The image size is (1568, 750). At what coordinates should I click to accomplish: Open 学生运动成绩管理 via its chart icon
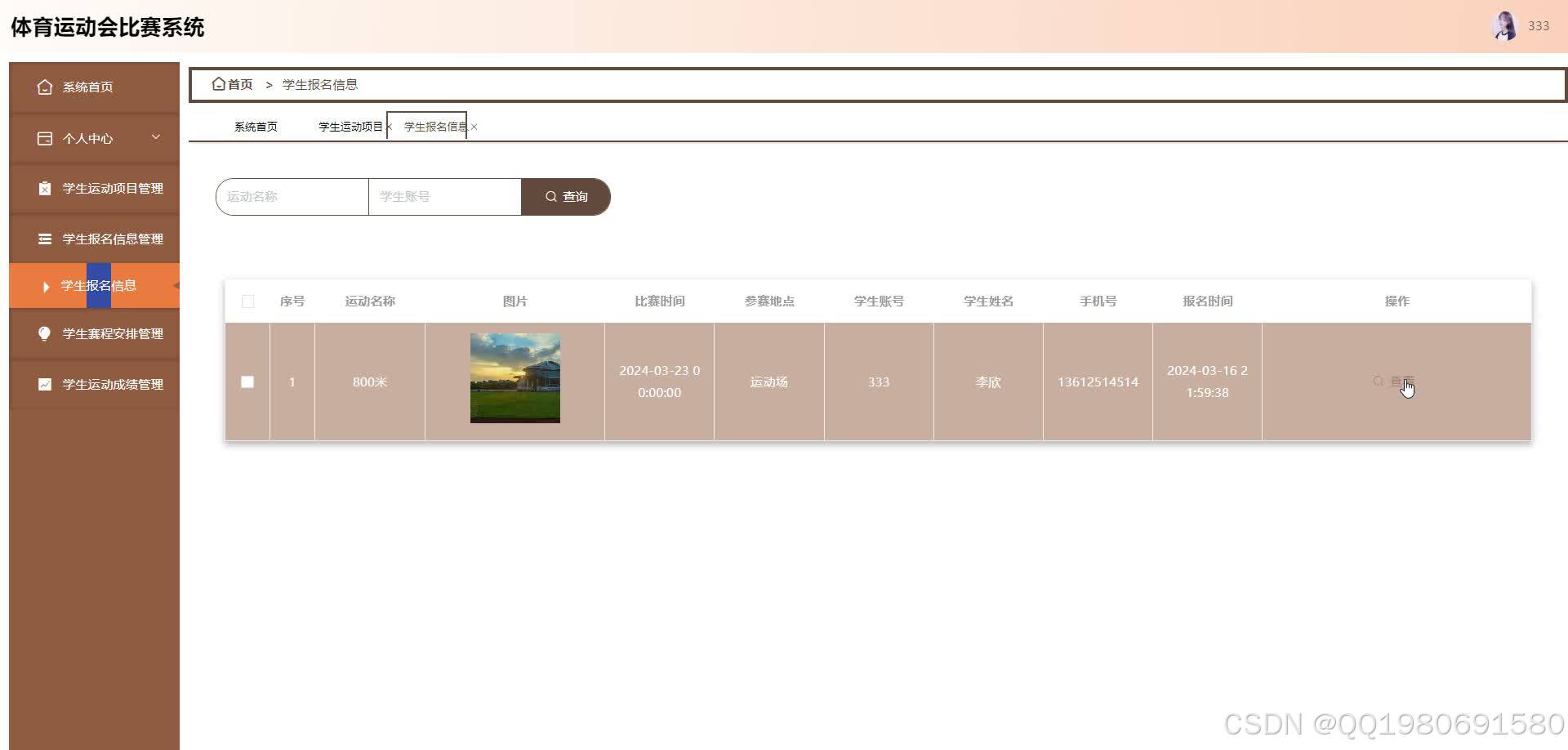(x=45, y=384)
